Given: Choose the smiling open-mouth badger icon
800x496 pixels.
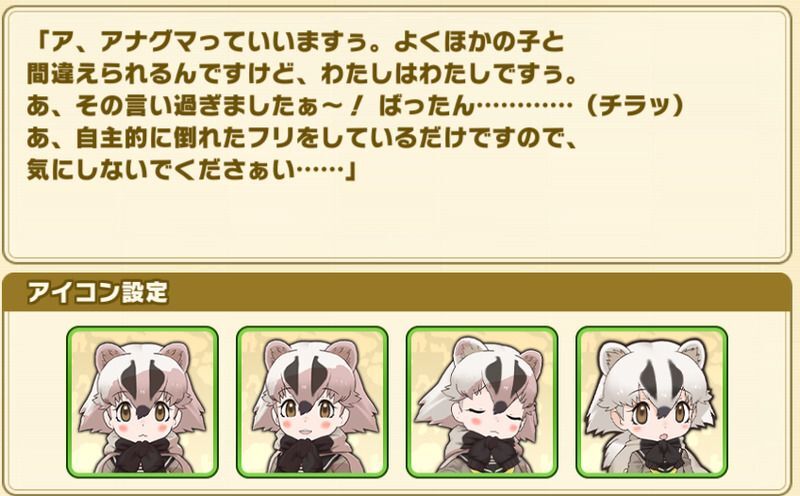Looking at the screenshot, I should click(x=312, y=402).
